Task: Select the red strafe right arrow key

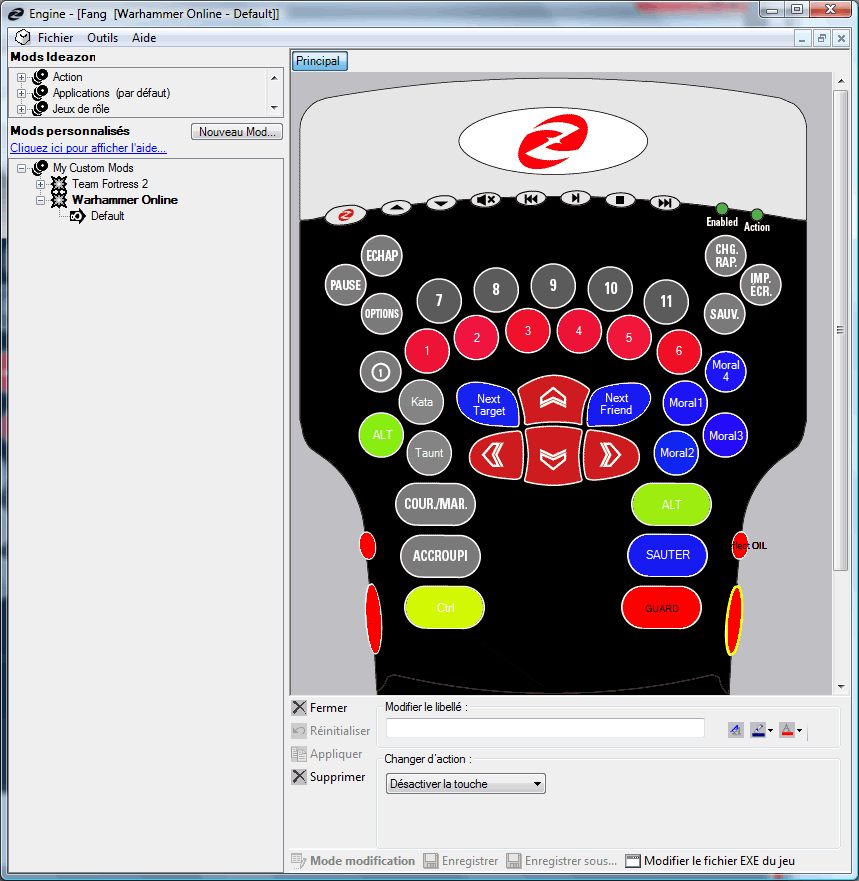Action: tap(611, 456)
